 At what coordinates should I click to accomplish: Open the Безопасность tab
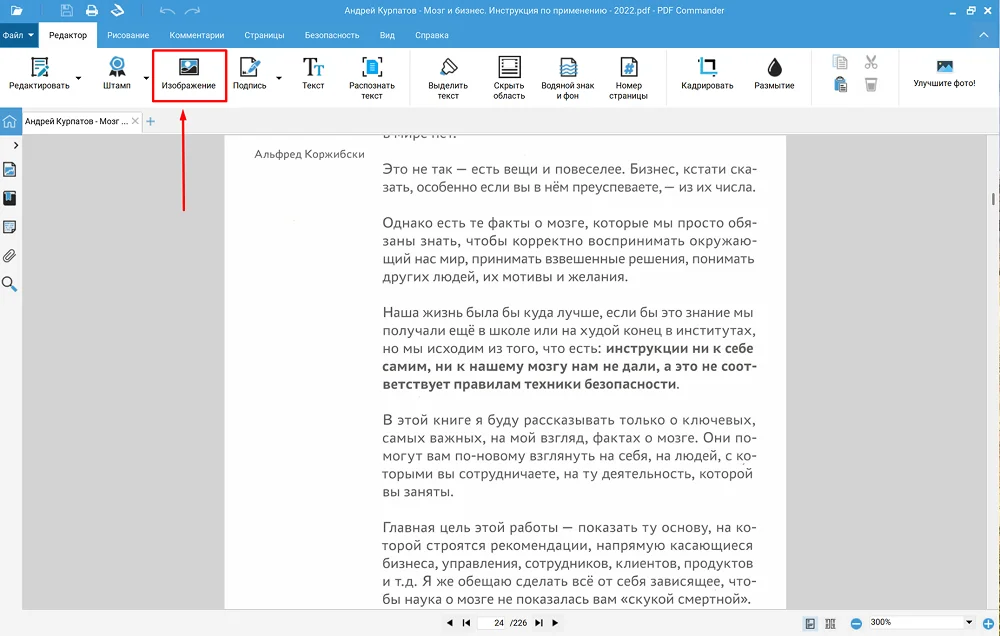click(332, 35)
